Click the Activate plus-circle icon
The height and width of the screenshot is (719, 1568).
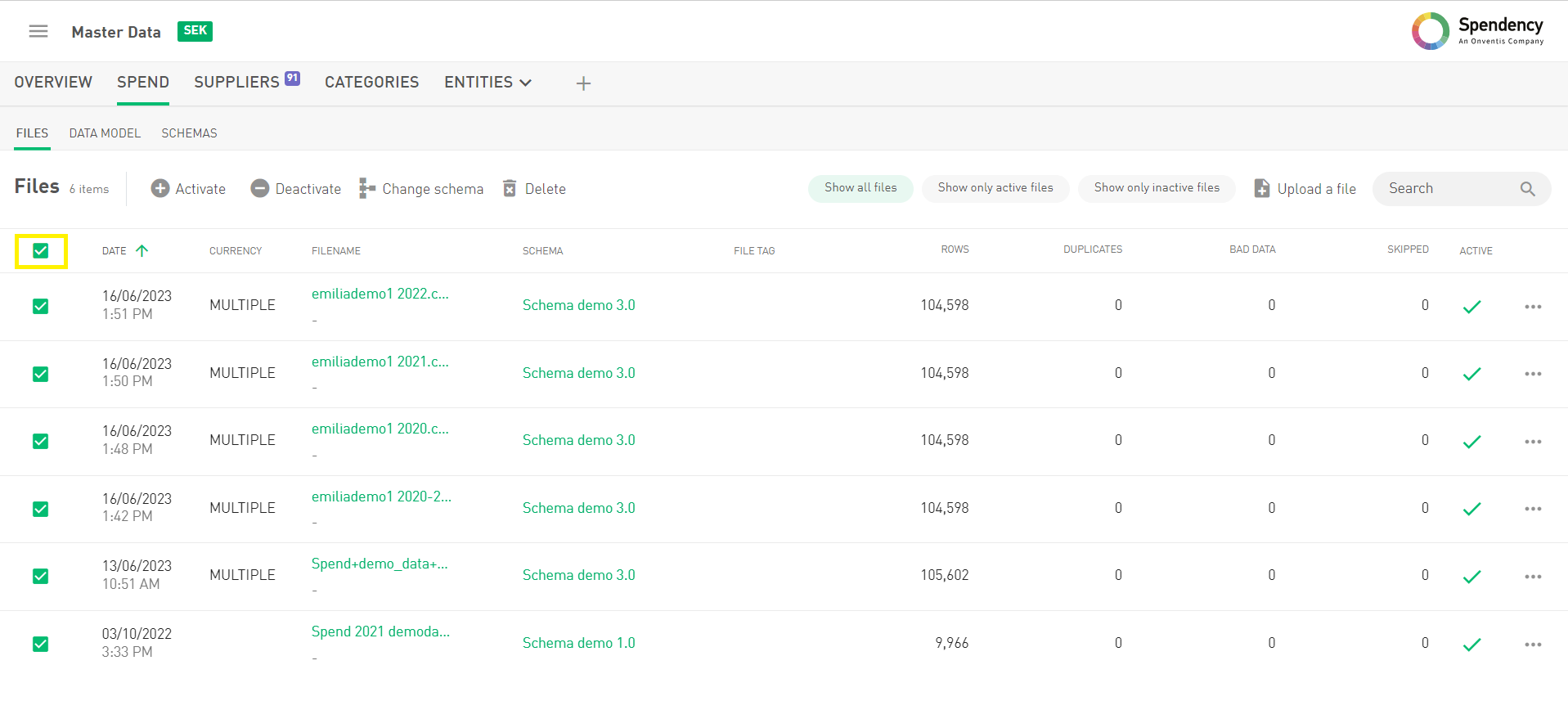pos(160,189)
